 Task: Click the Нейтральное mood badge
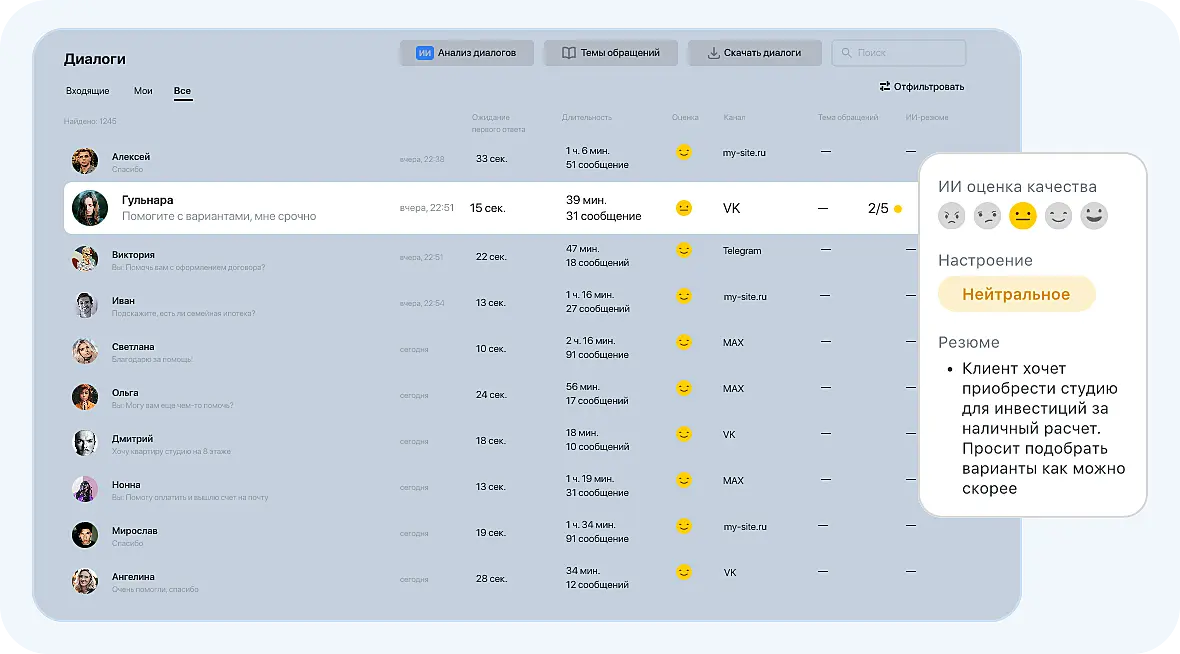(x=1016, y=294)
